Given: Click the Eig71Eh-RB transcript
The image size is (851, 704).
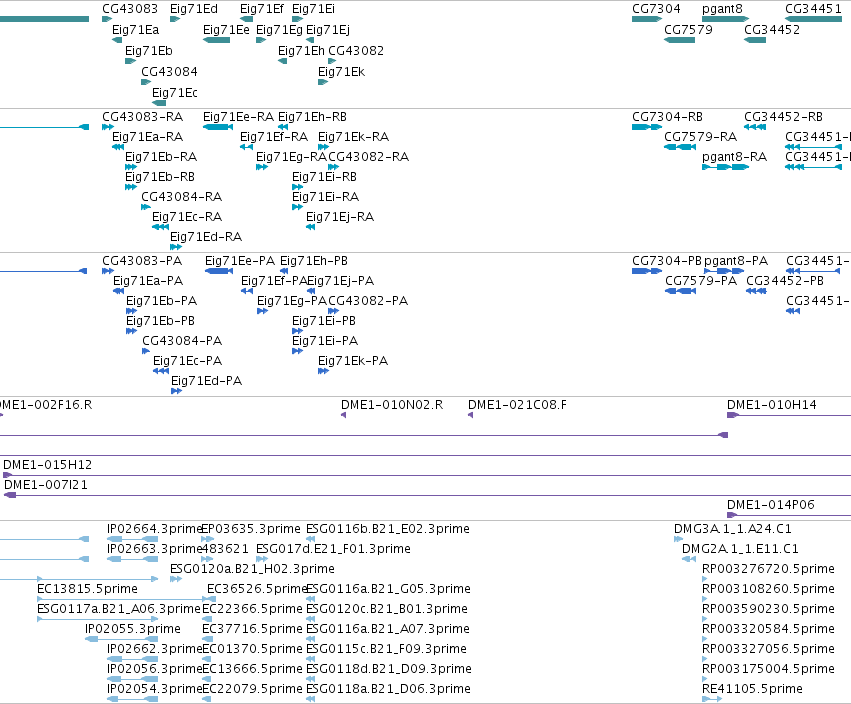Looking at the screenshot, I should (x=283, y=127).
